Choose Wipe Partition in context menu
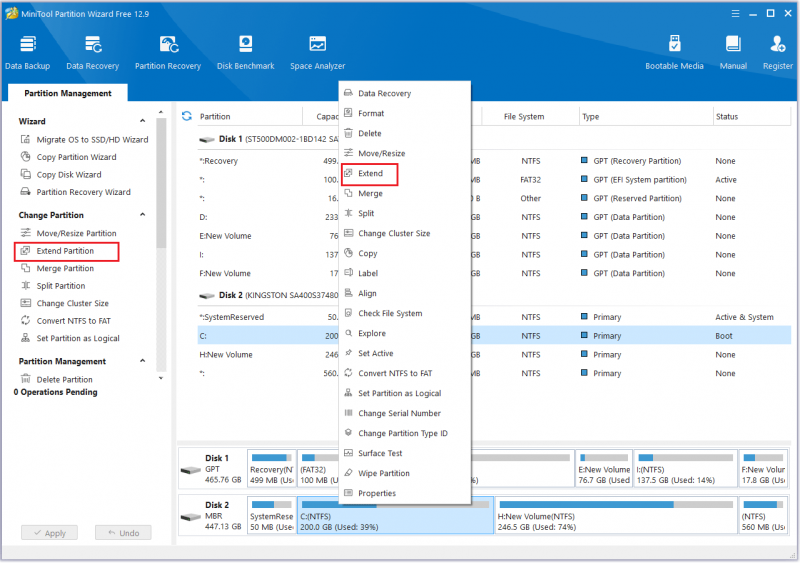This screenshot has width=800, height=563. point(405,473)
